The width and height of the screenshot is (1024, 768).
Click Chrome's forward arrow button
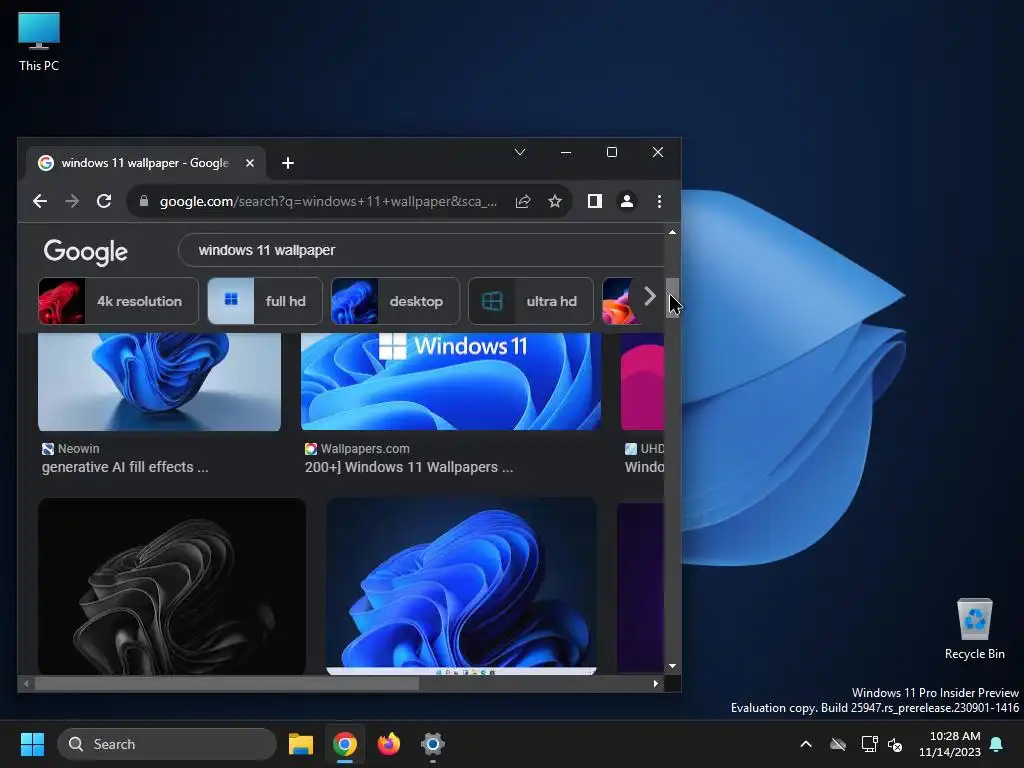[x=72, y=201]
